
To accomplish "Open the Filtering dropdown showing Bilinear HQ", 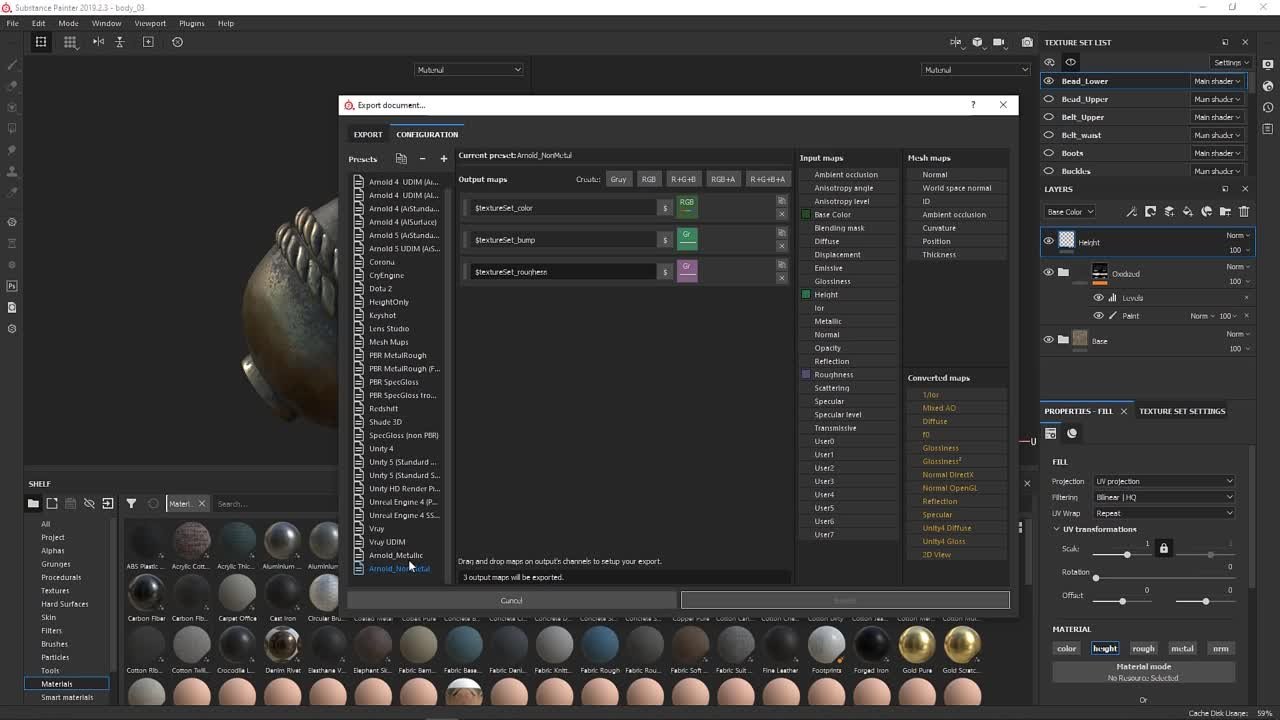I will [x=1164, y=497].
